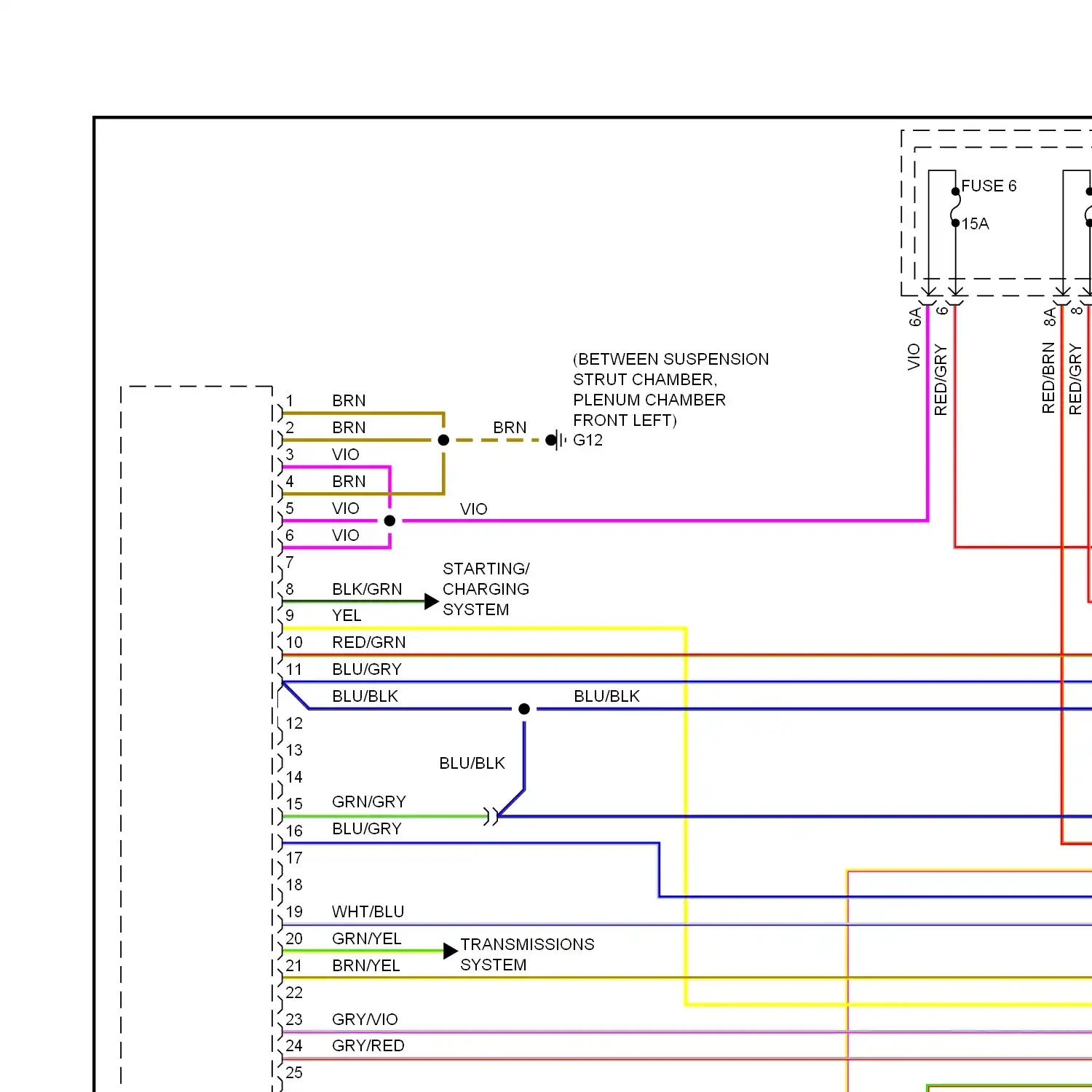Click the YEL label at pin 9
This screenshot has width=1092, height=1092.
pyautogui.click(x=347, y=616)
